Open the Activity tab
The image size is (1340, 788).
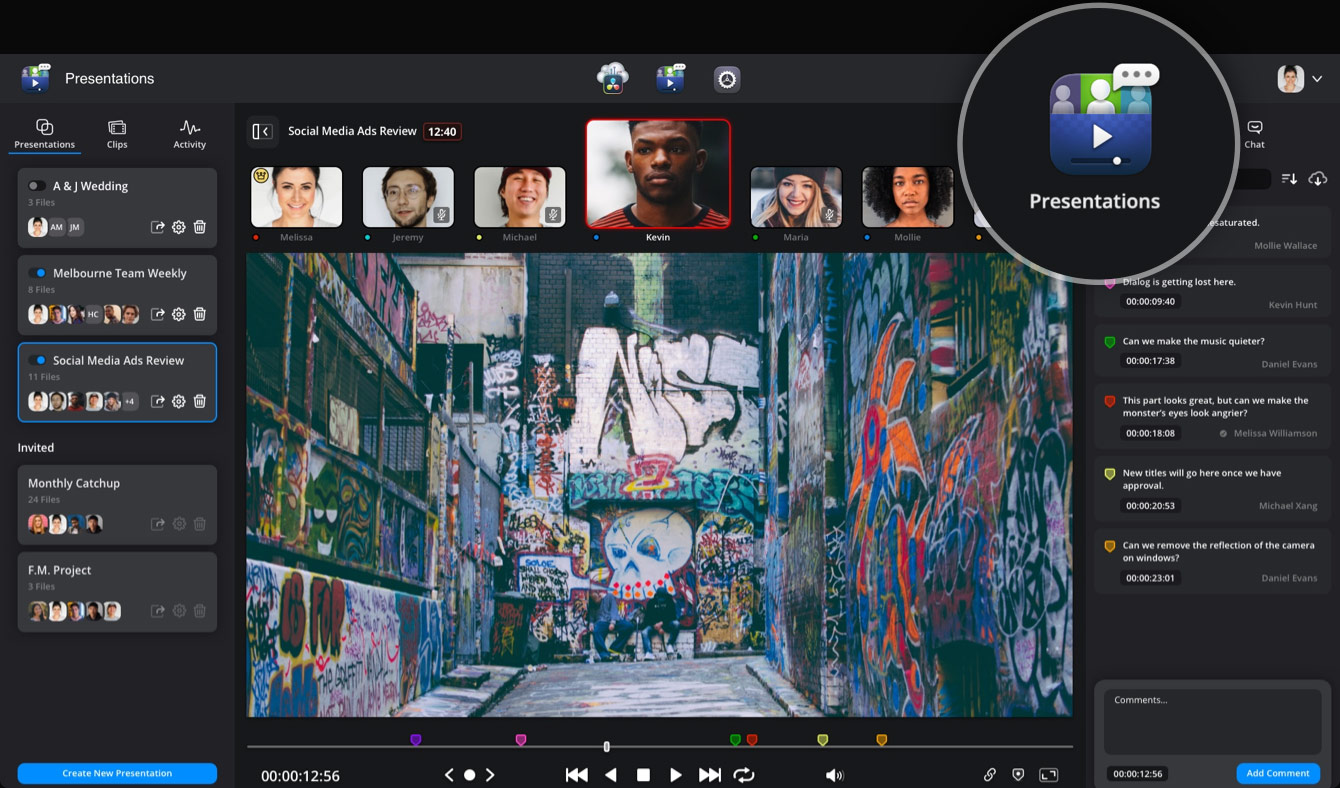pyautogui.click(x=189, y=132)
